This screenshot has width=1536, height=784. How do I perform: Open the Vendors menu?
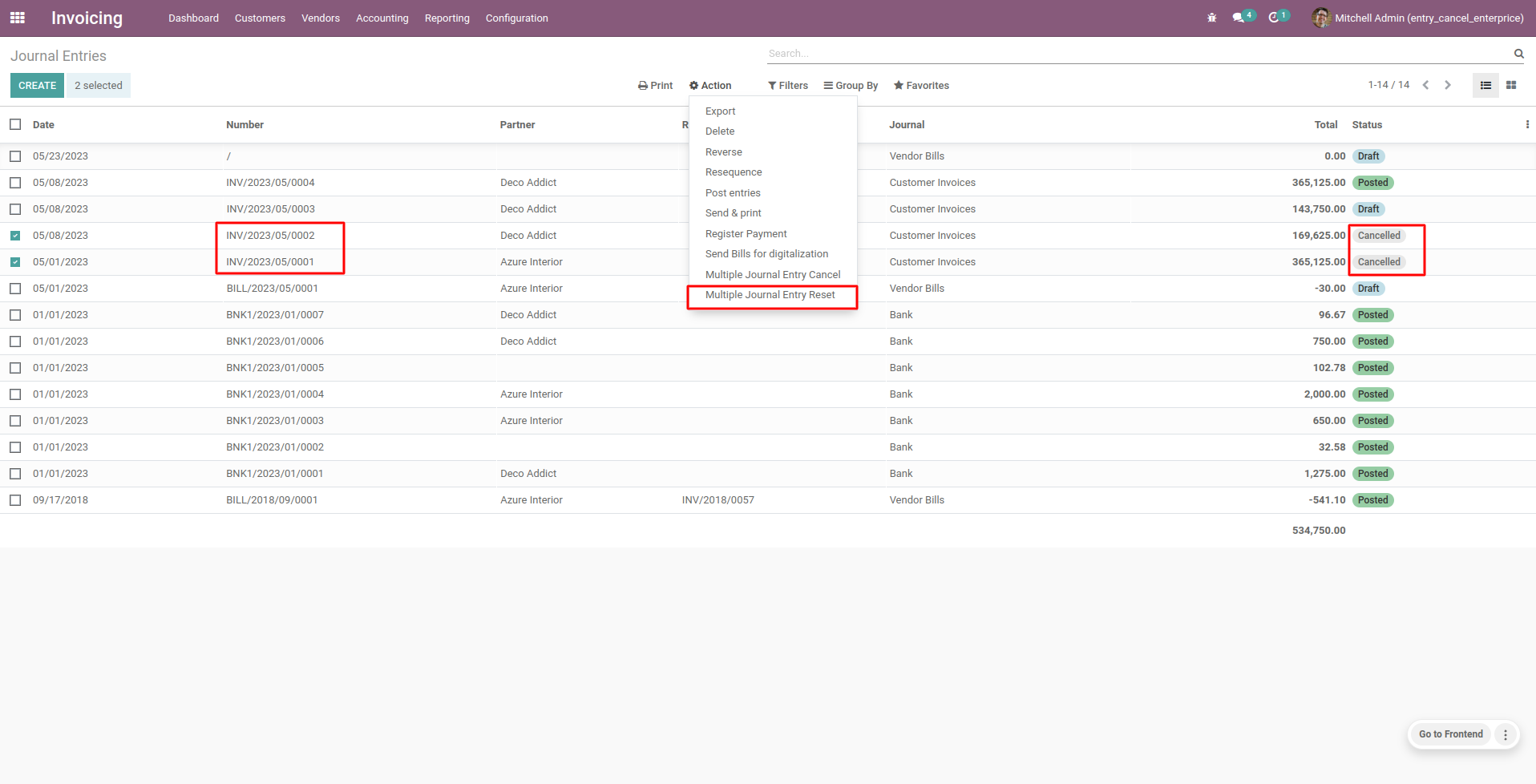tap(321, 18)
